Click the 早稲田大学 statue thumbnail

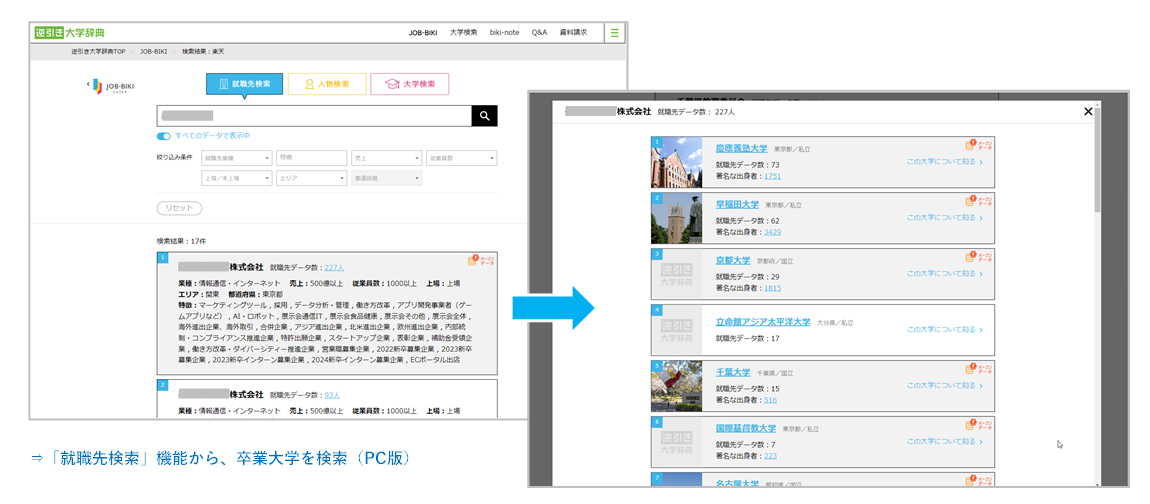(x=676, y=218)
